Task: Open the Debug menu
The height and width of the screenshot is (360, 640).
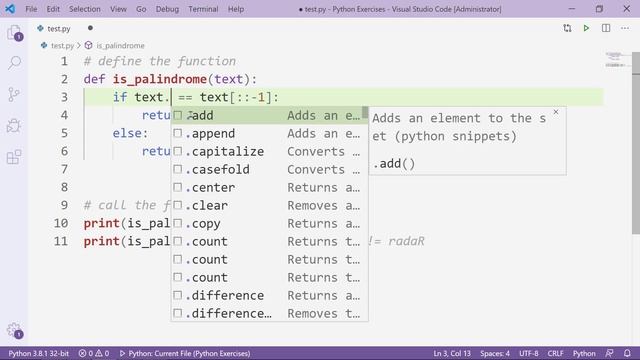Action: (x=167, y=9)
